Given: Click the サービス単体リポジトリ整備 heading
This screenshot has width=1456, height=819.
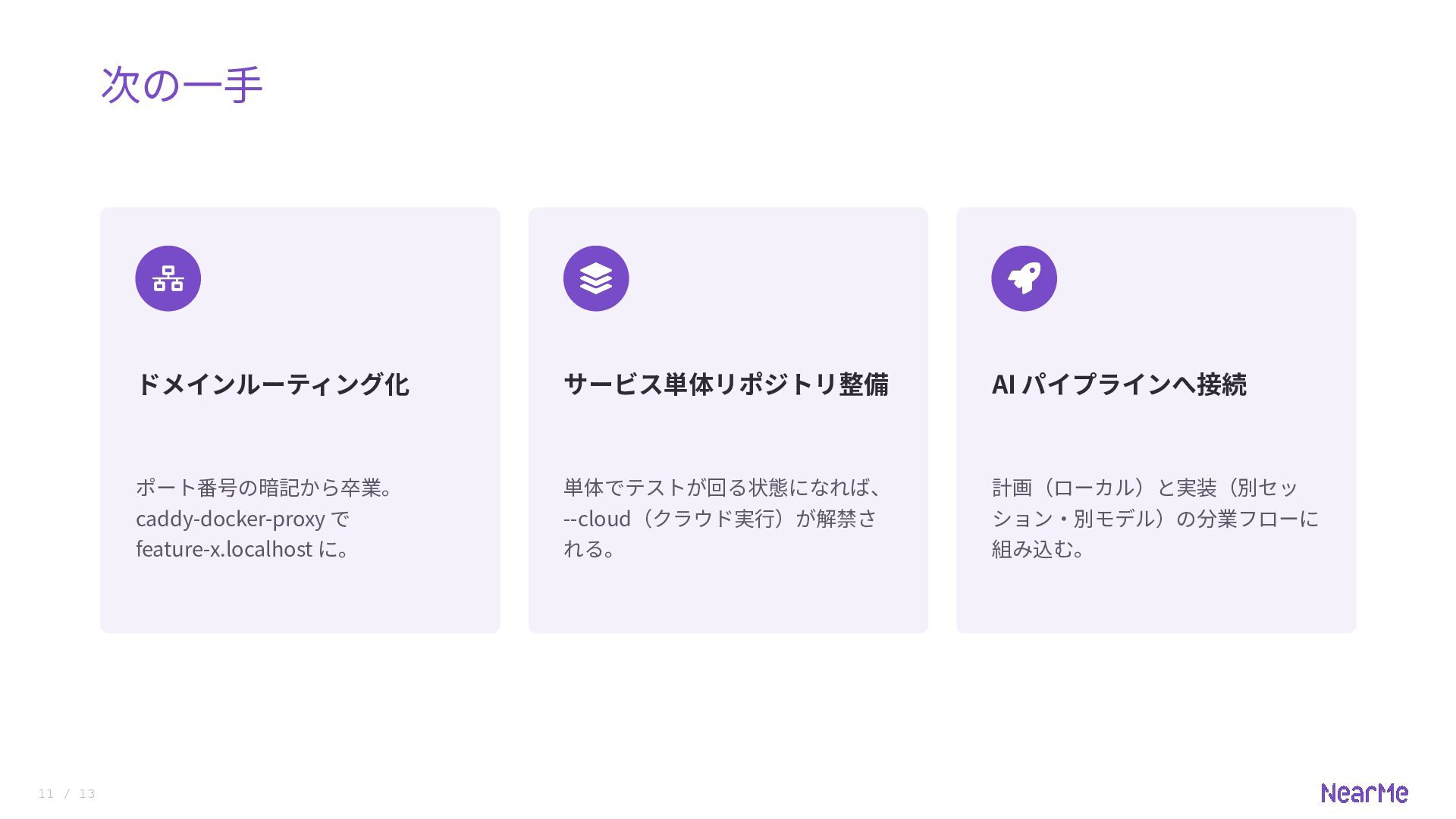Looking at the screenshot, I should (726, 384).
